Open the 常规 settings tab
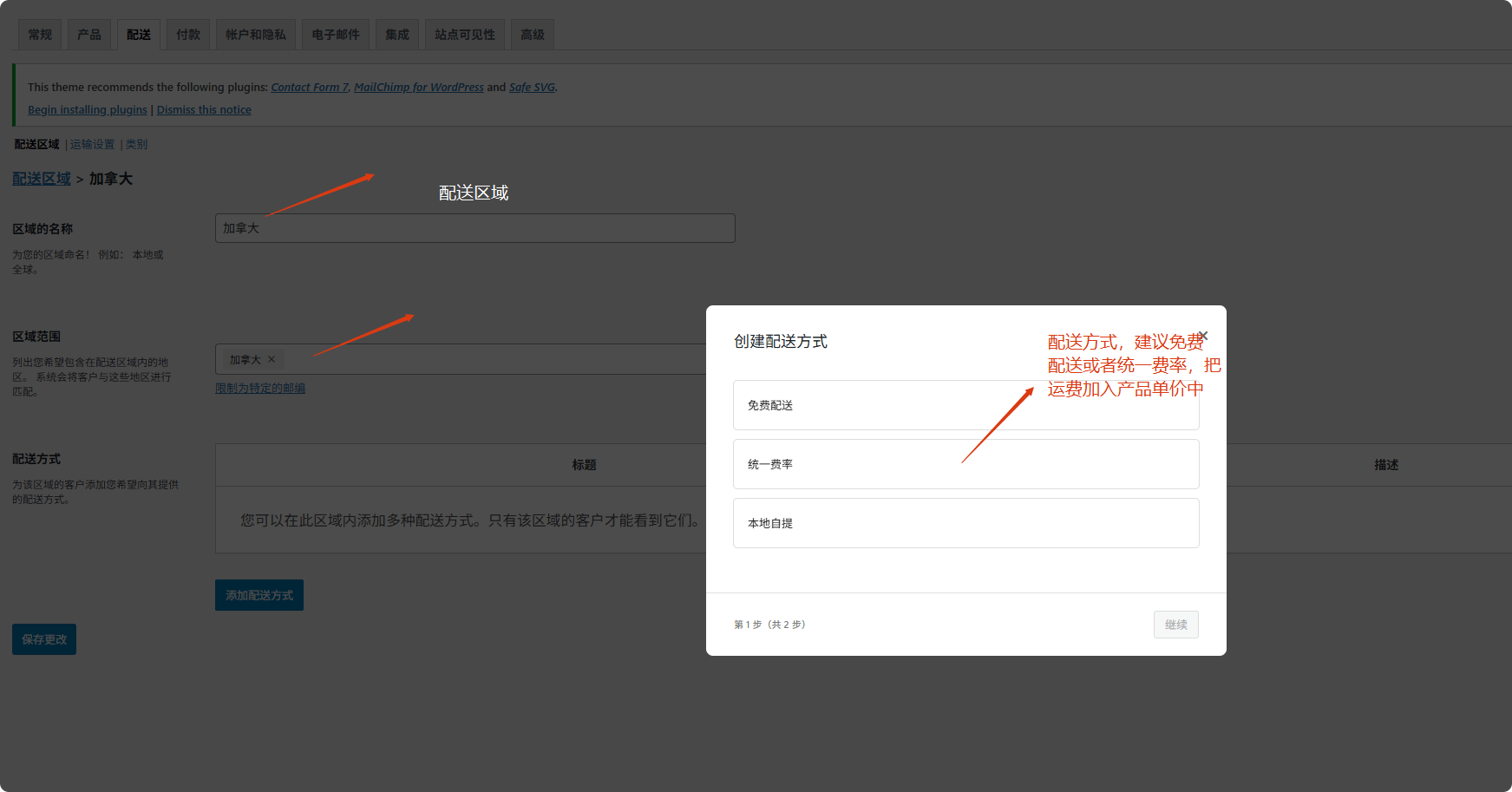The image size is (1512, 792). pyautogui.click(x=40, y=35)
